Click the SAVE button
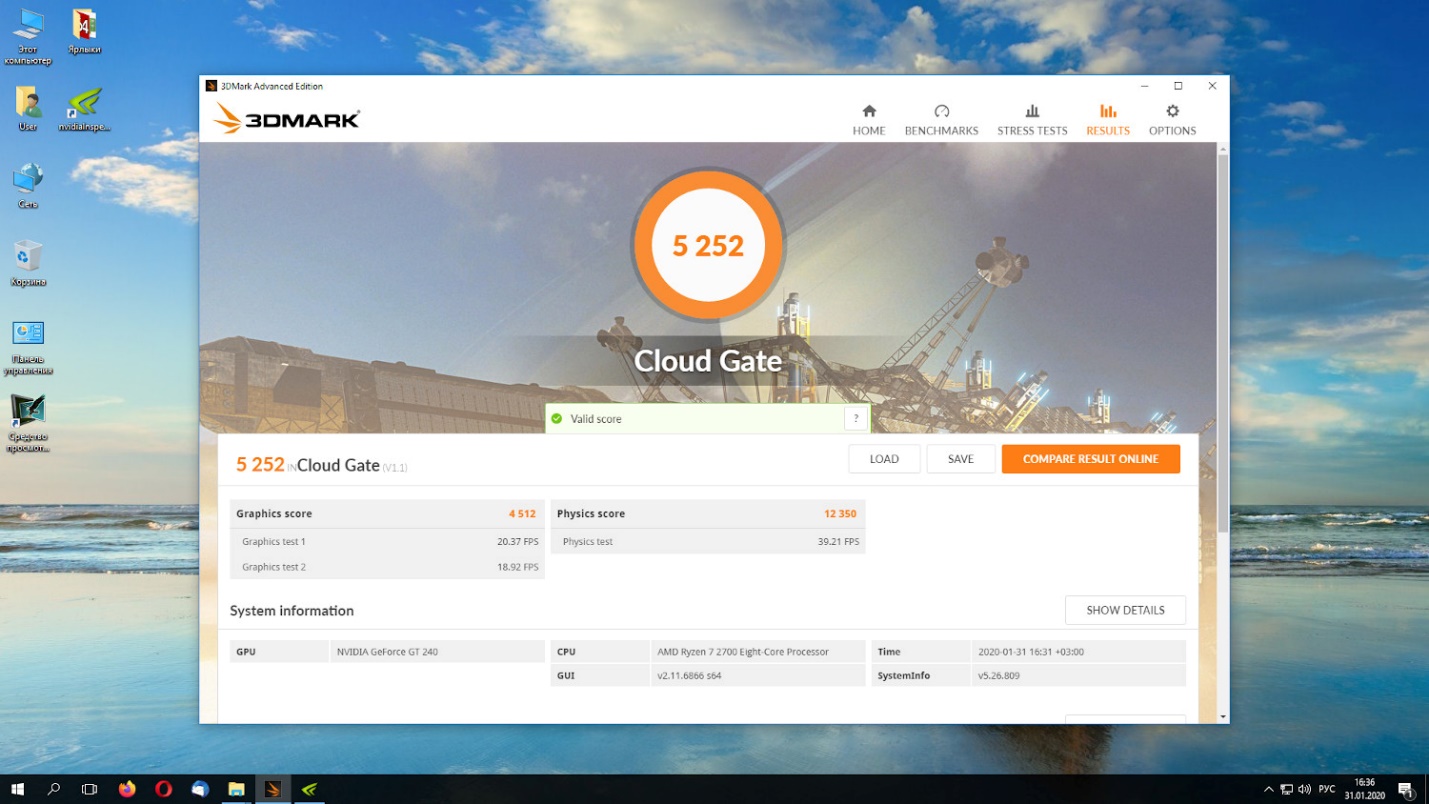 tap(960, 459)
